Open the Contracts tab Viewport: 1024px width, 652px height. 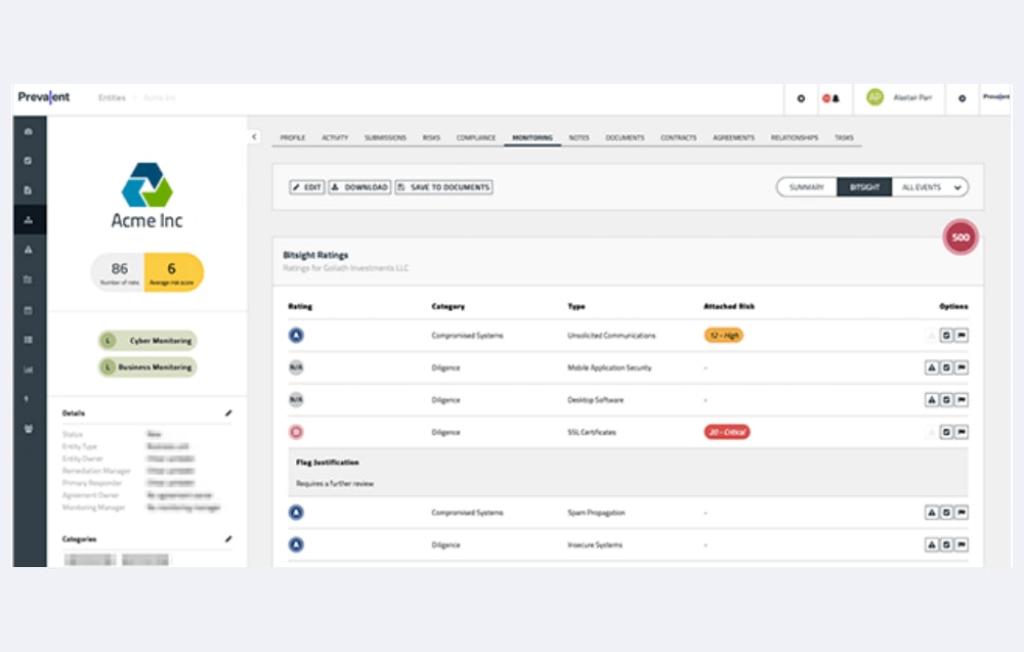(678, 137)
